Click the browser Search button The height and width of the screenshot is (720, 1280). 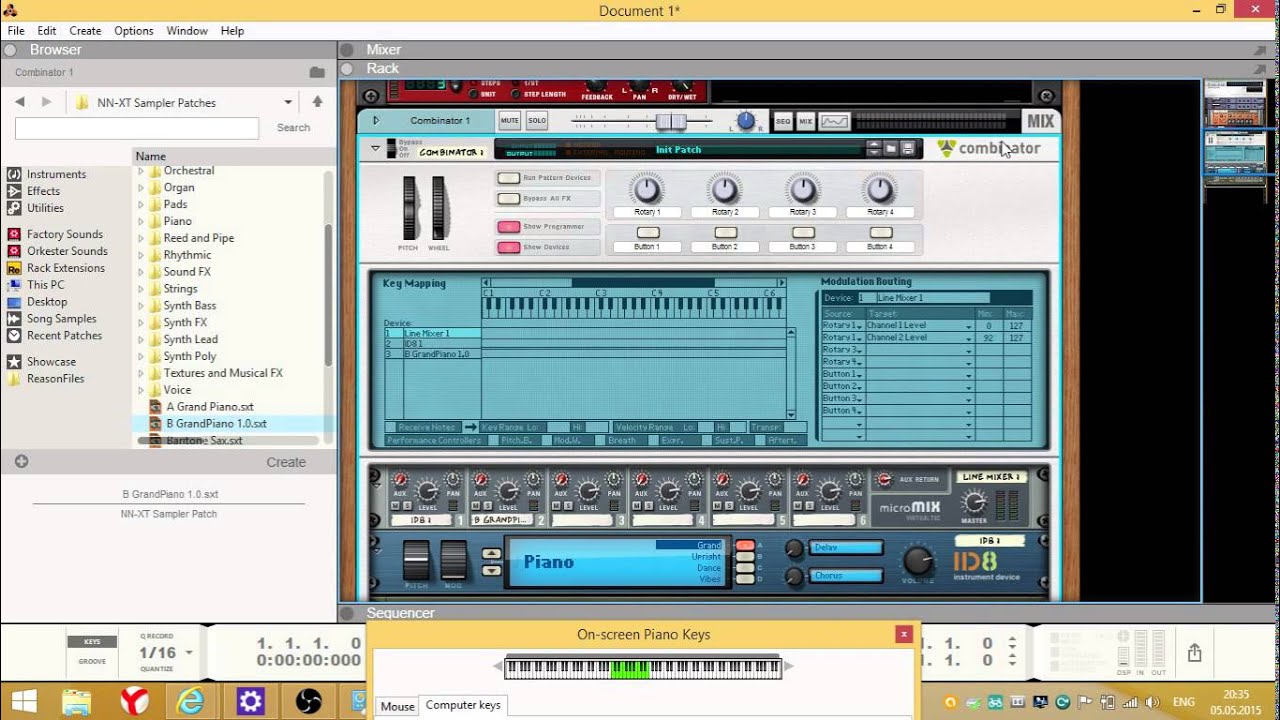click(293, 128)
